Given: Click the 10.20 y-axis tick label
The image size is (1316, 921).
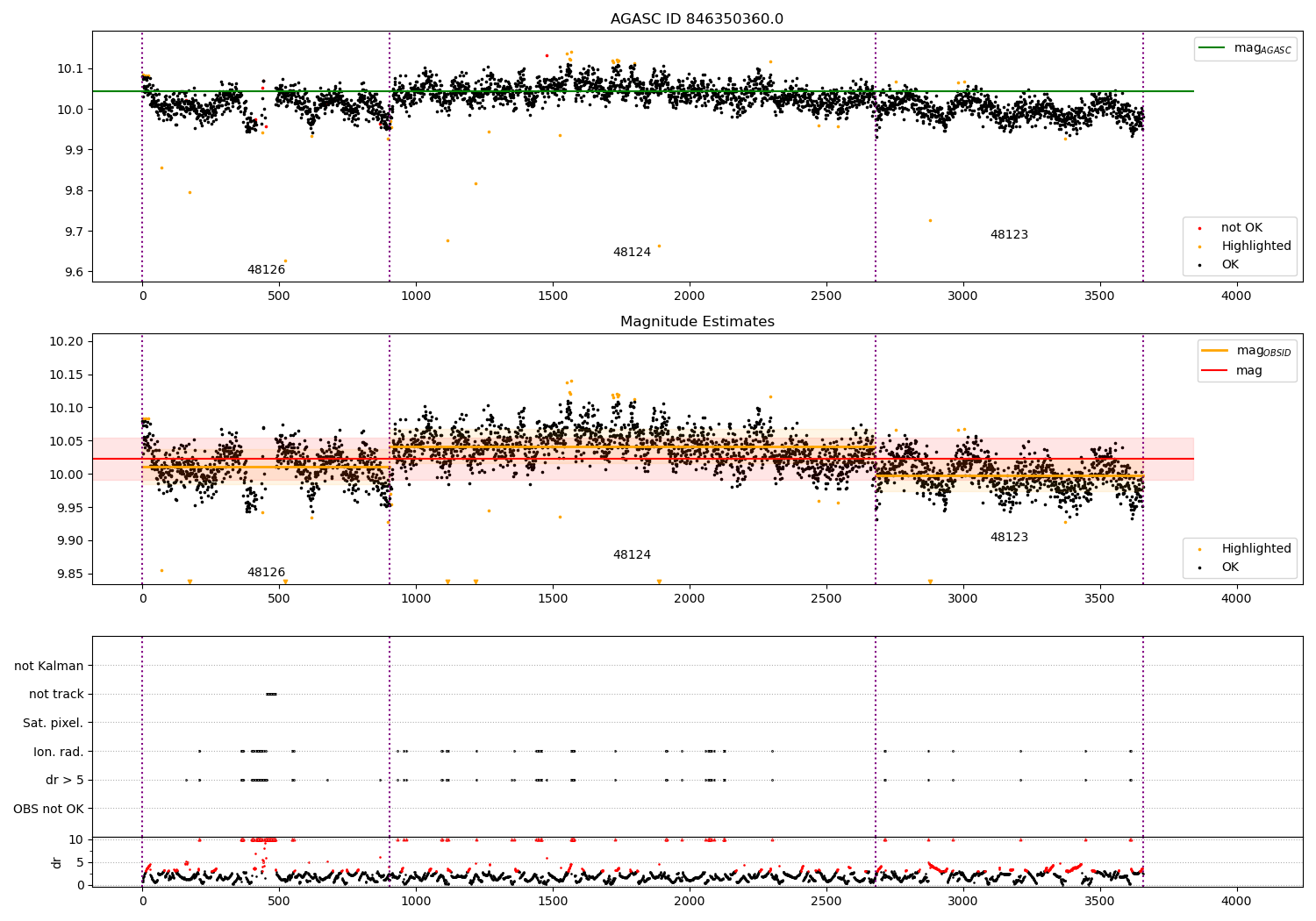Looking at the screenshot, I should tap(66, 341).
